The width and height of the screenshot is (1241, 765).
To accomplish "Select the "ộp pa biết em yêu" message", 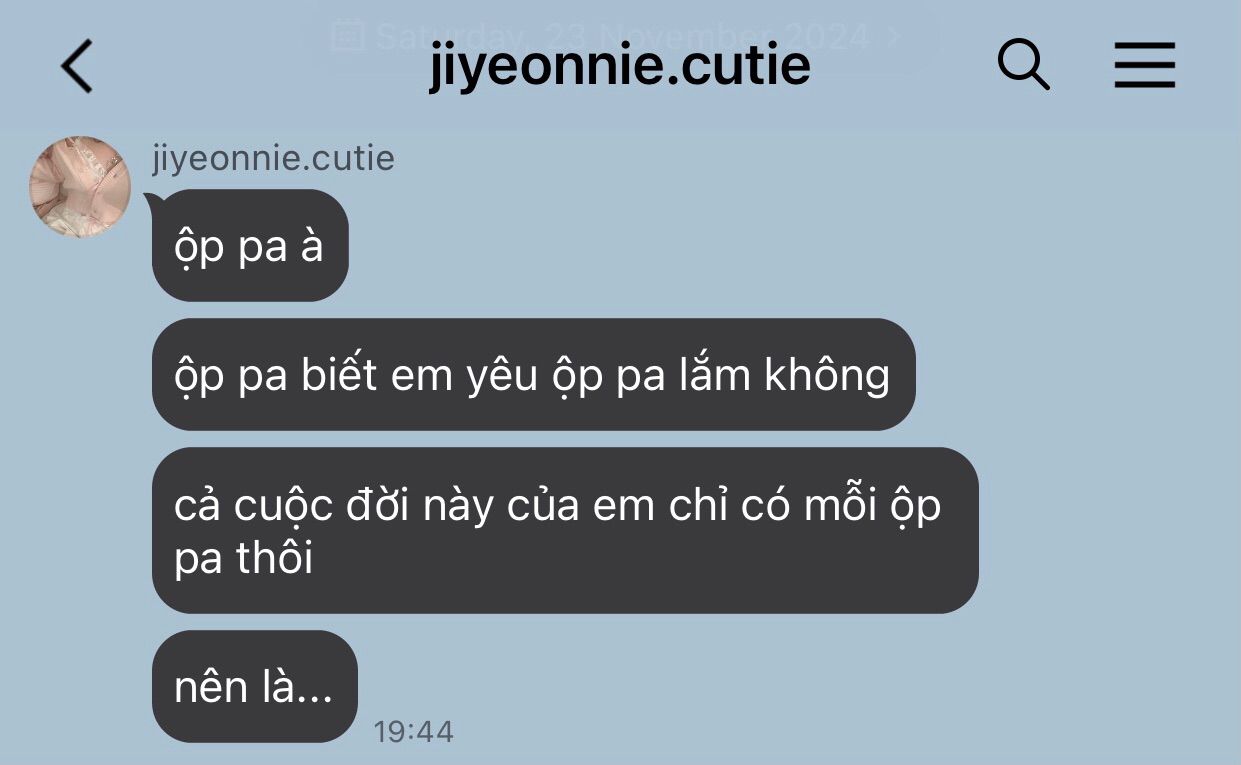I will 533,375.
